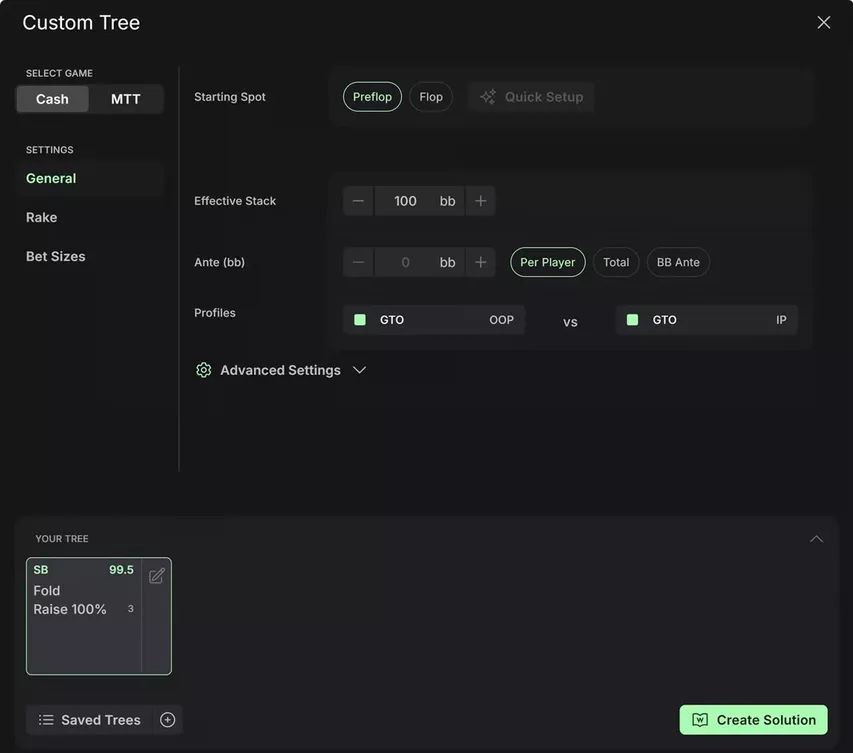Image resolution: width=853 pixels, height=753 pixels.
Task: Click the green swatch in OOP profile
Action: point(360,320)
